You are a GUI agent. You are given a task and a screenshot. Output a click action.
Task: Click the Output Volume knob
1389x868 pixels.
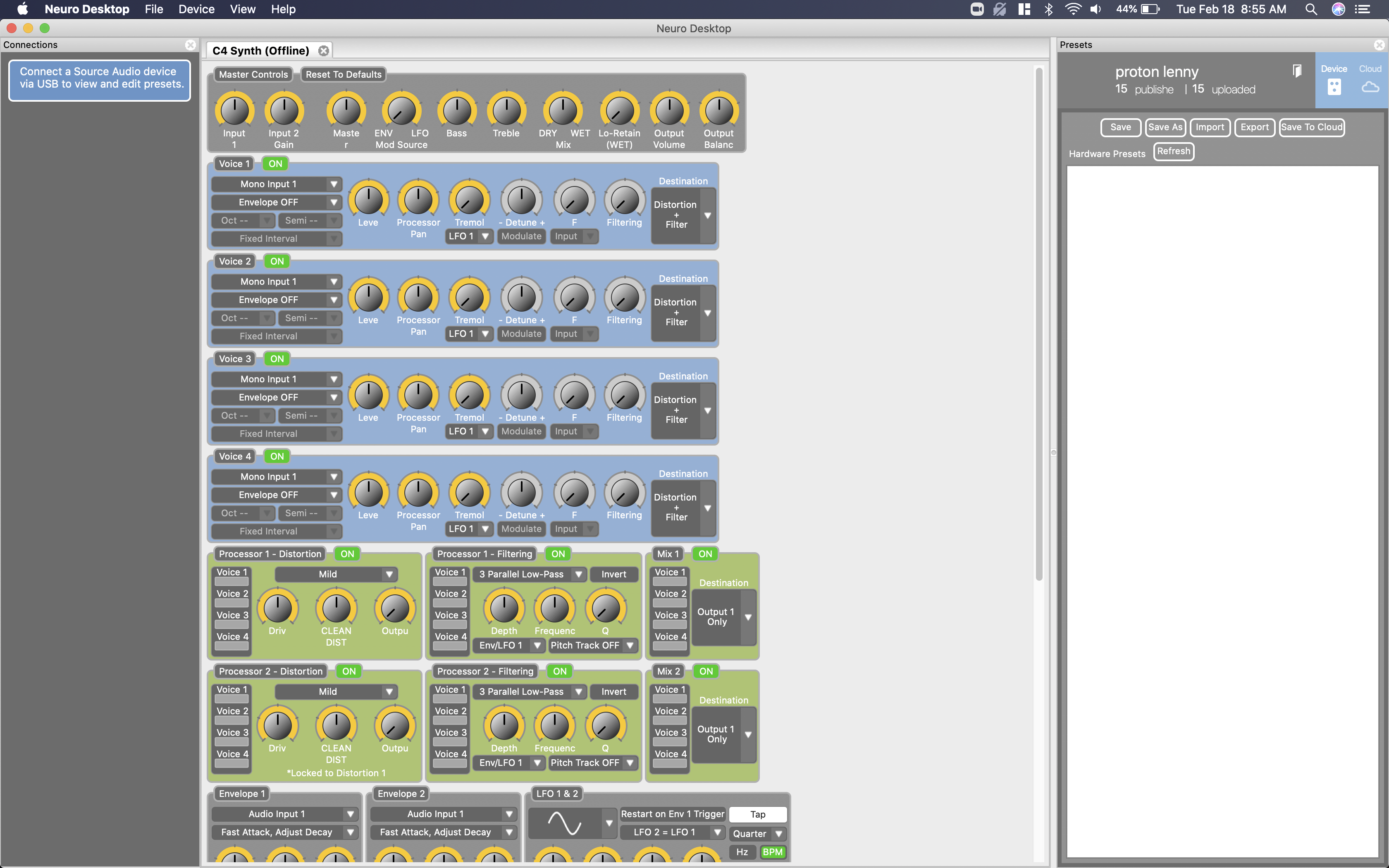669,110
